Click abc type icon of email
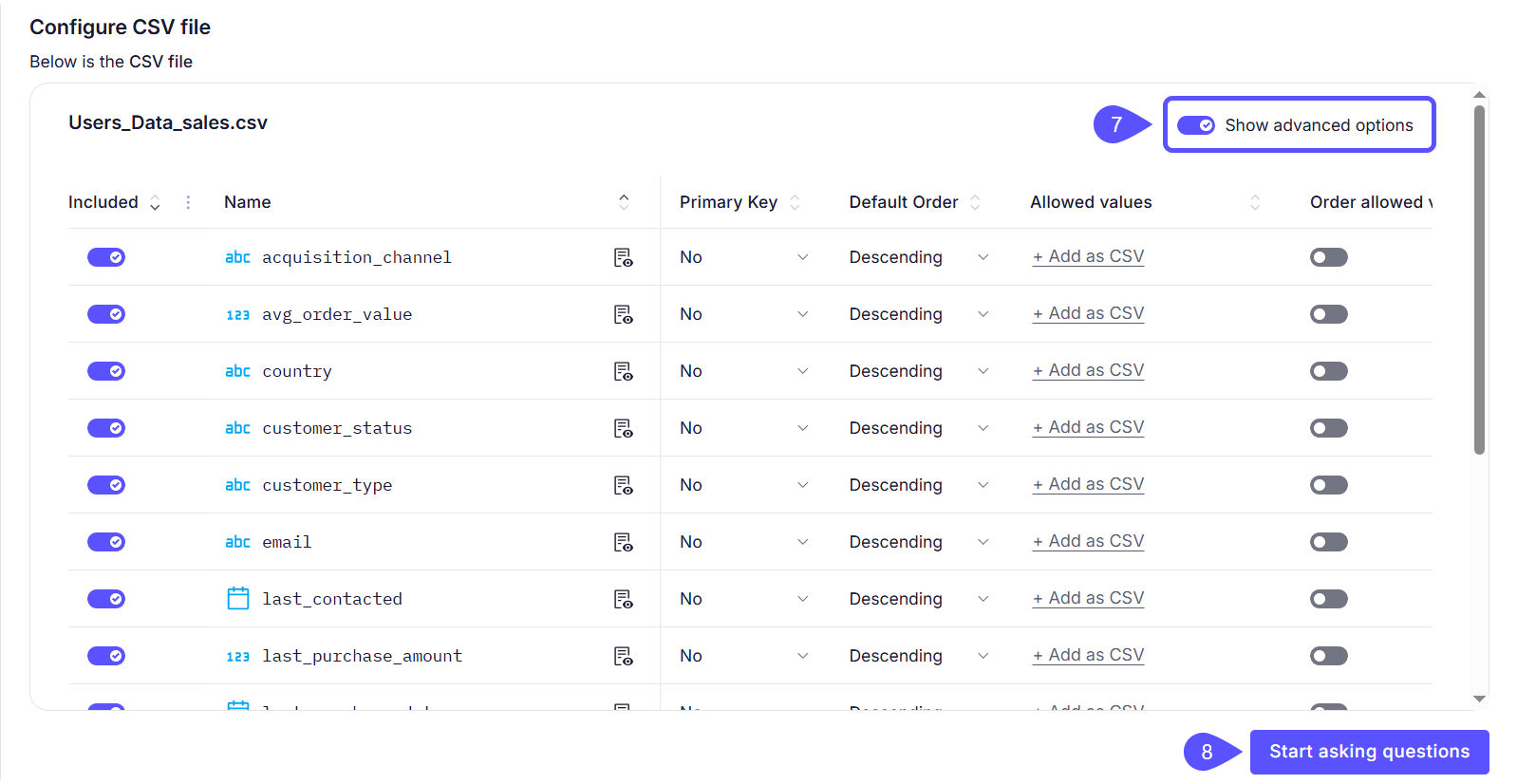This screenshot has height=784, width=1517. (237, 542)
